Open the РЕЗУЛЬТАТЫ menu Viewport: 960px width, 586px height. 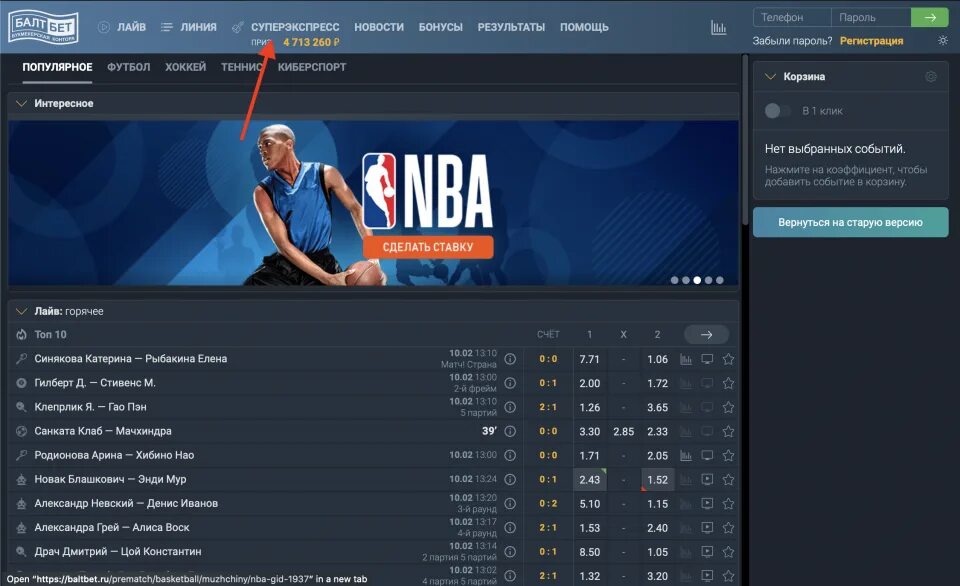(x=511, y=27)
